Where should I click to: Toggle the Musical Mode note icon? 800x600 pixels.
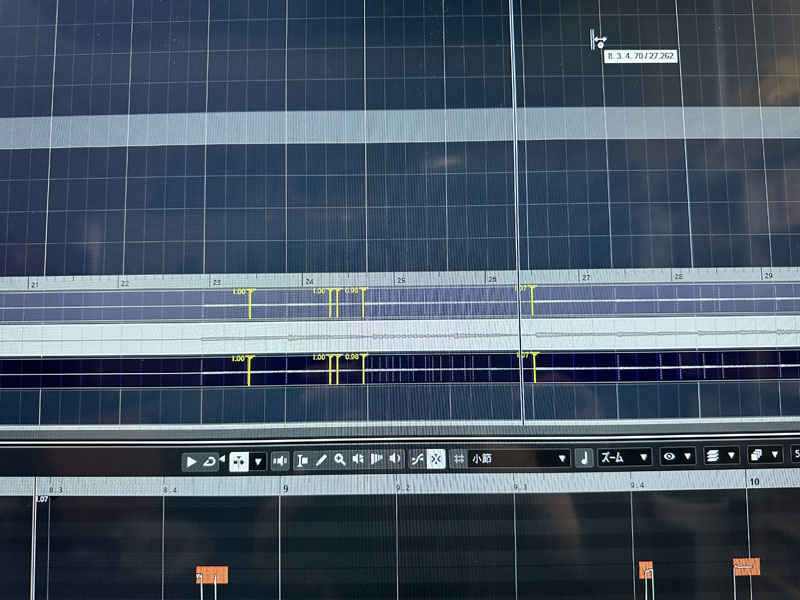click(x=585, y=457)
